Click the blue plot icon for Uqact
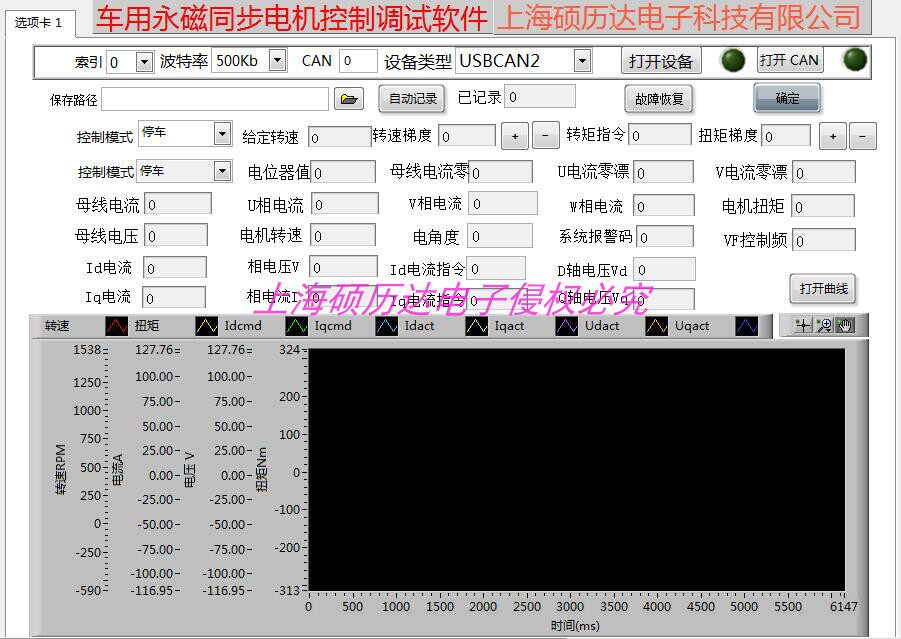The image size is (901, 639). click(x=746, y=326)
